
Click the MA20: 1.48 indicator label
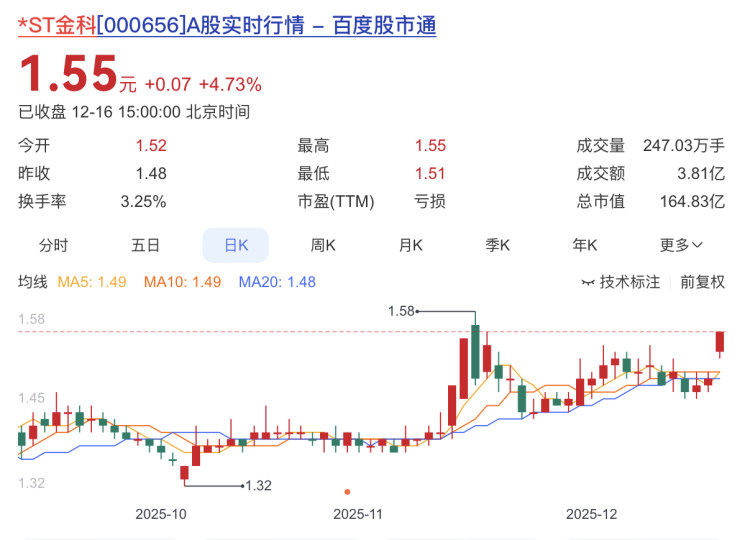(x=277, y=282)
